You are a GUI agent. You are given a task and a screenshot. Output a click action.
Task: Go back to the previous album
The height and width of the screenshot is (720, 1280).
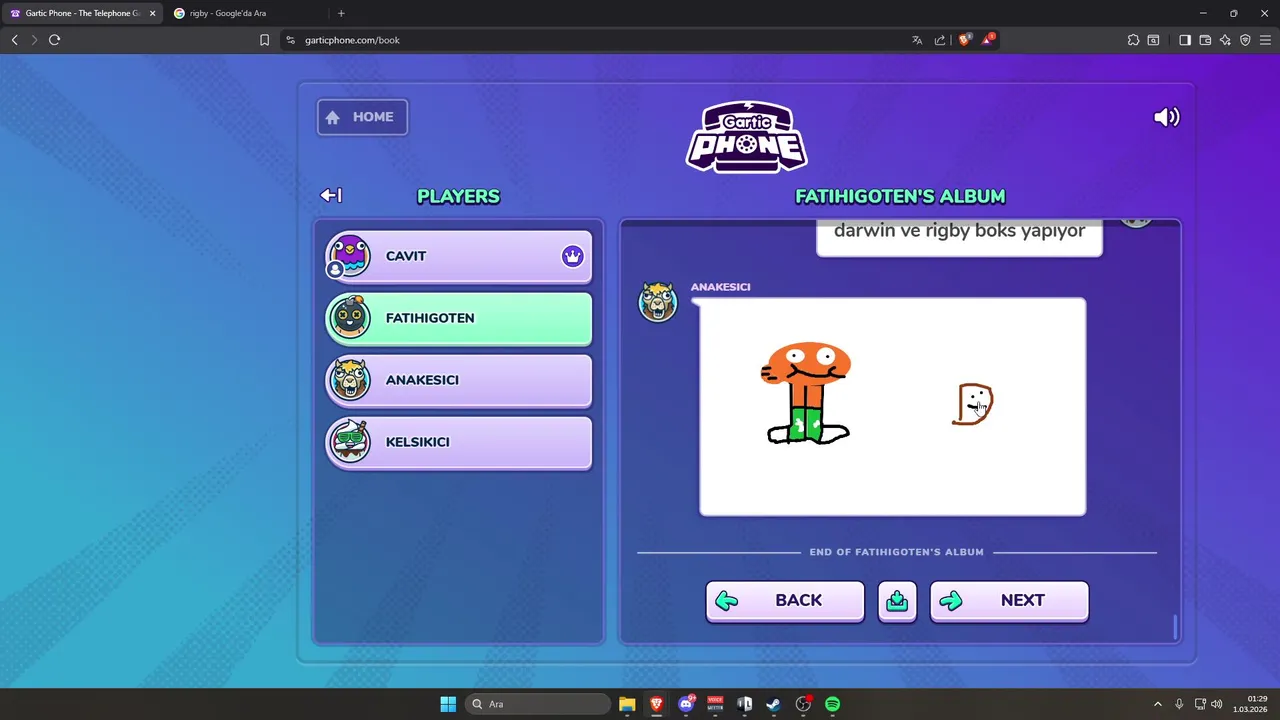click(785, 601)
